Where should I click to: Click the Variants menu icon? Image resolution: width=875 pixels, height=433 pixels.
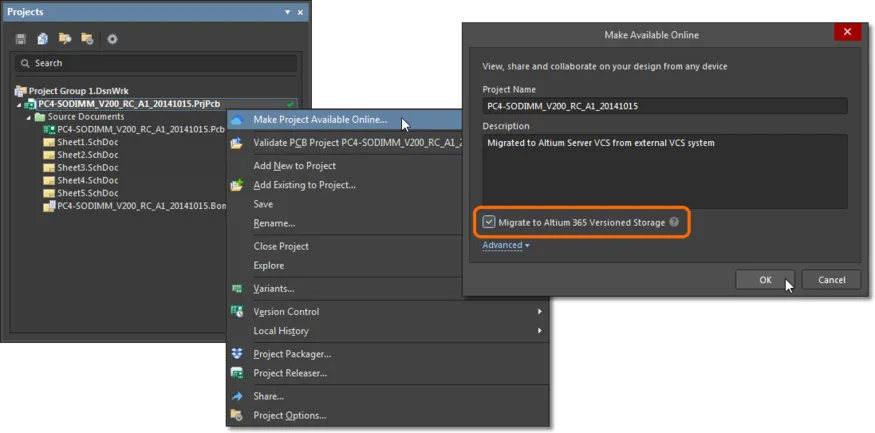237,289
